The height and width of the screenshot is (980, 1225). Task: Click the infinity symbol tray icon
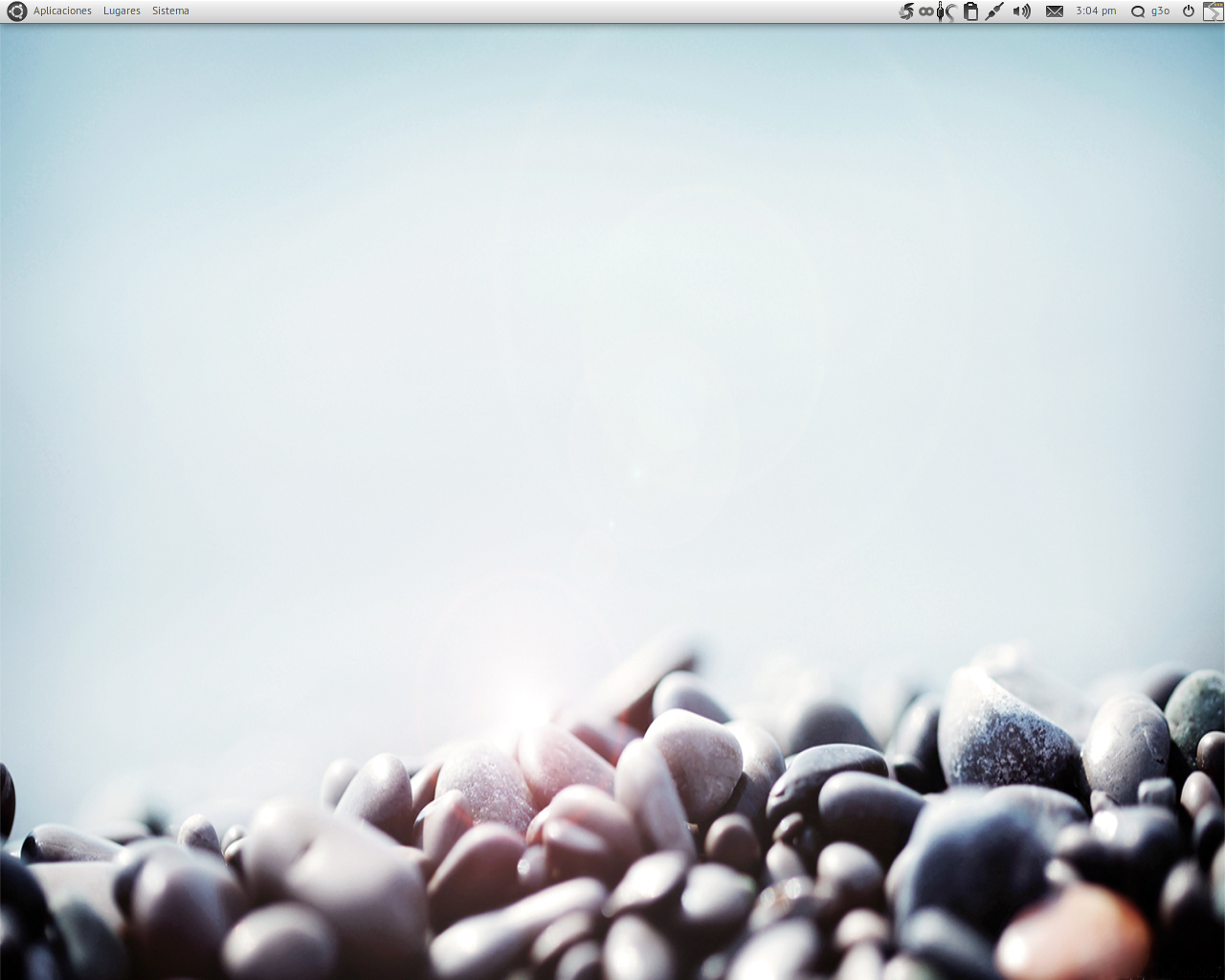pyautogui.click(x=926, y=11)
